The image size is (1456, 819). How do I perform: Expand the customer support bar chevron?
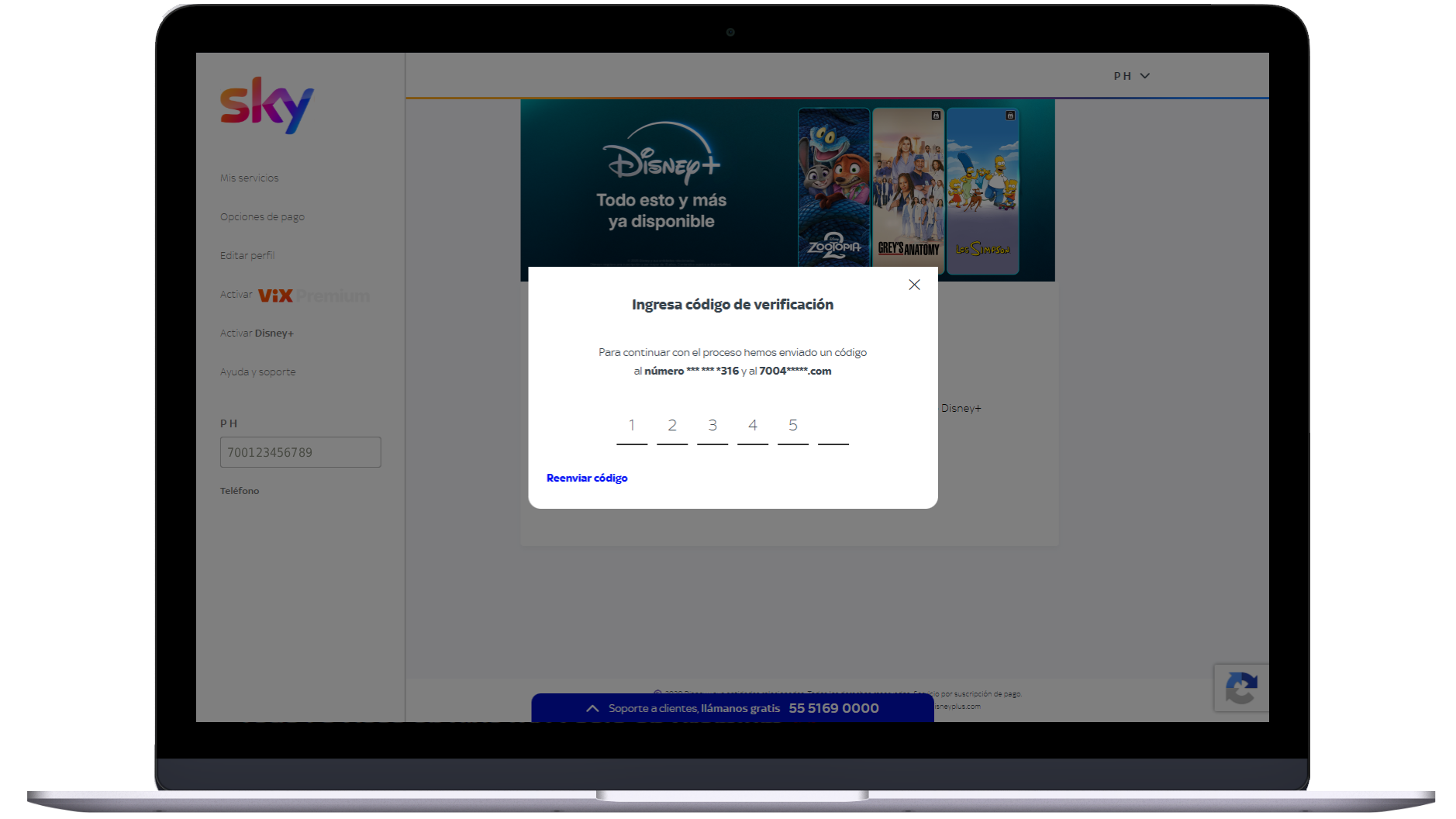pyautogui.click(x=592, y=708)
